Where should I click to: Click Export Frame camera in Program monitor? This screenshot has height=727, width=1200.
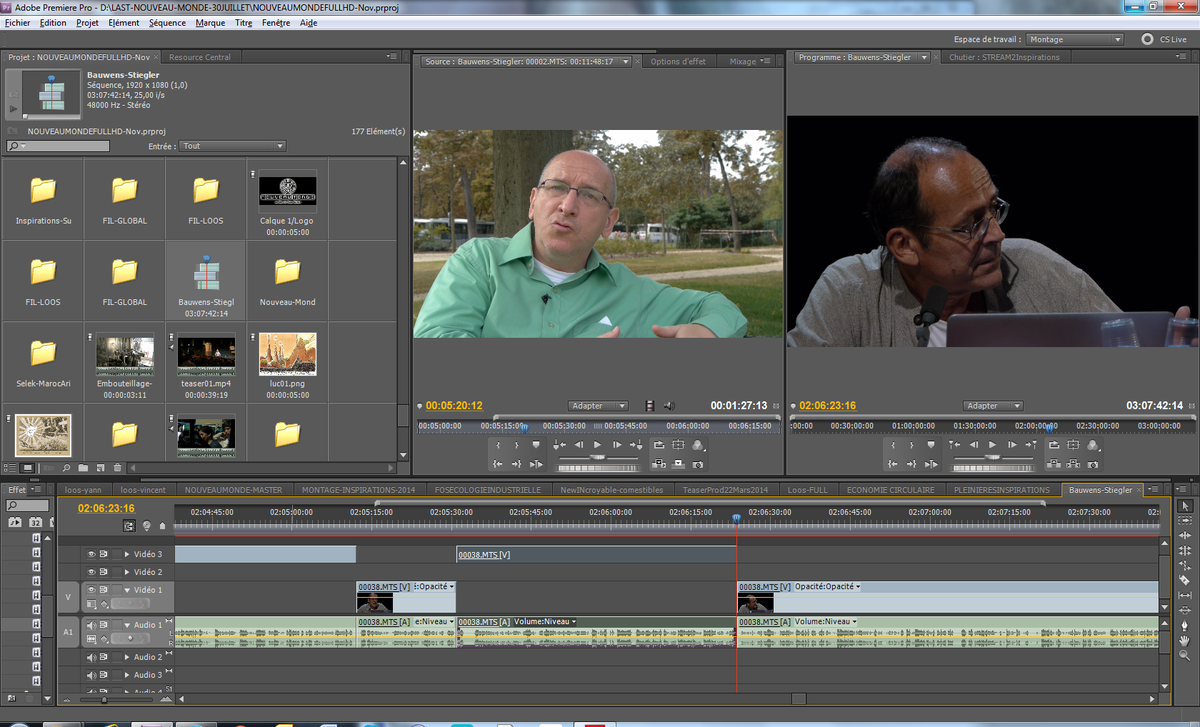[x=1093, y=464]
